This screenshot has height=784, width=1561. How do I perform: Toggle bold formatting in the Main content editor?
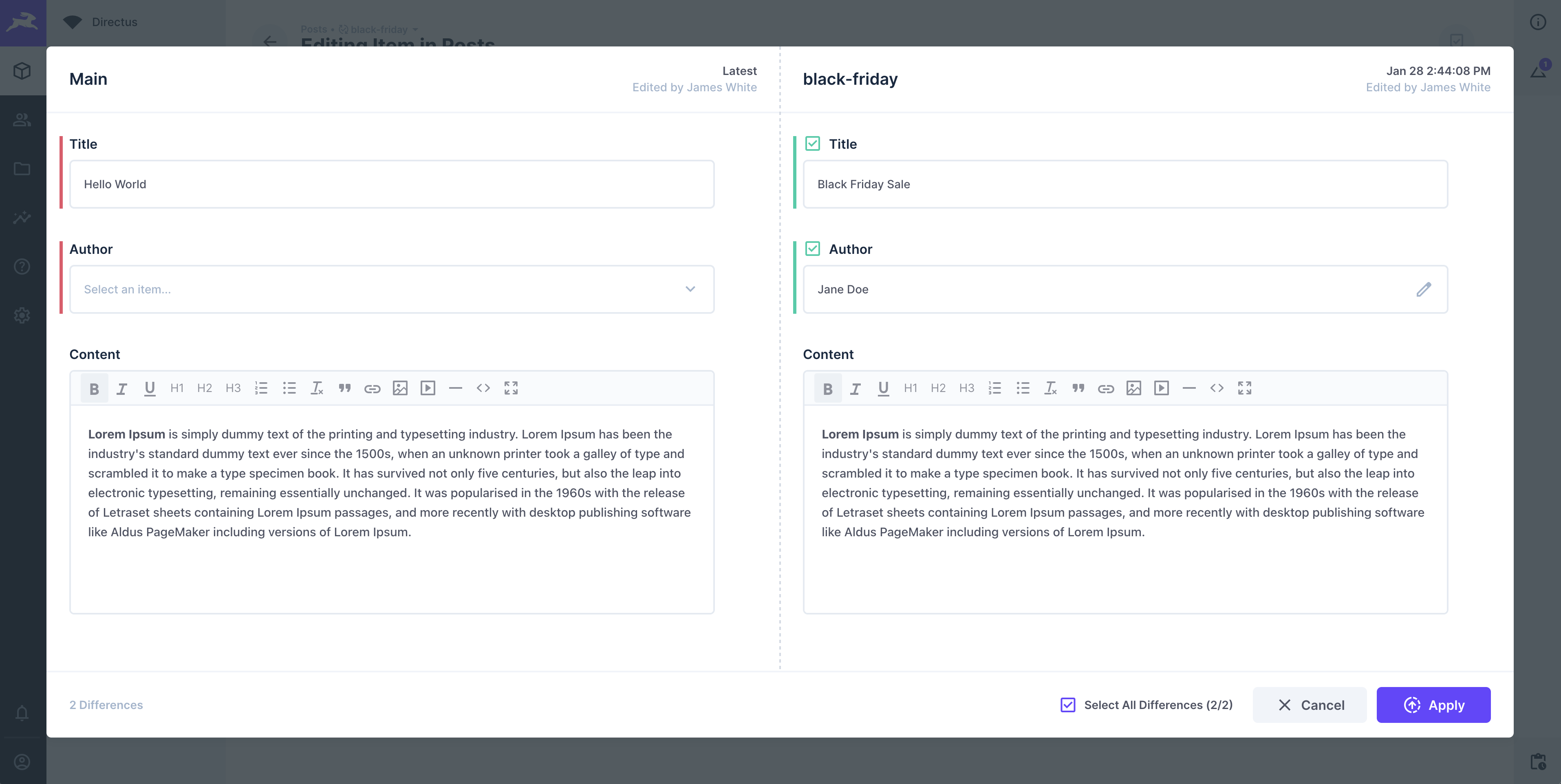(x=94, y=388)
